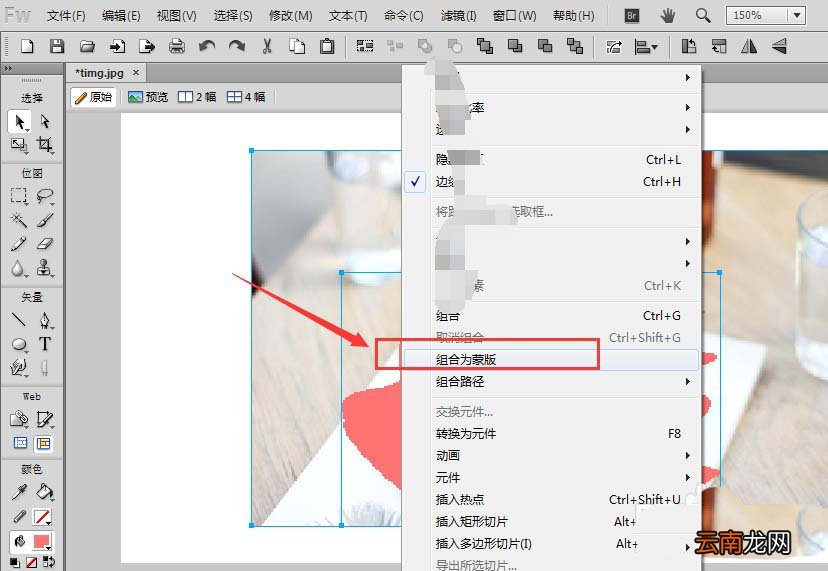Select the Line tool
The height and width of the screenshot is (571, 828).
[20, 320]
